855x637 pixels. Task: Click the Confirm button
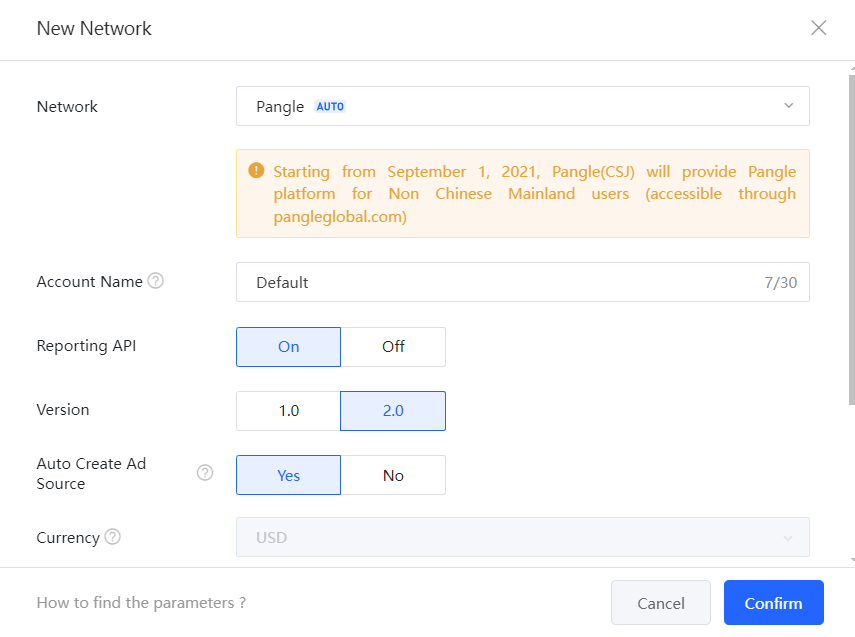click(x=772, y=602)
